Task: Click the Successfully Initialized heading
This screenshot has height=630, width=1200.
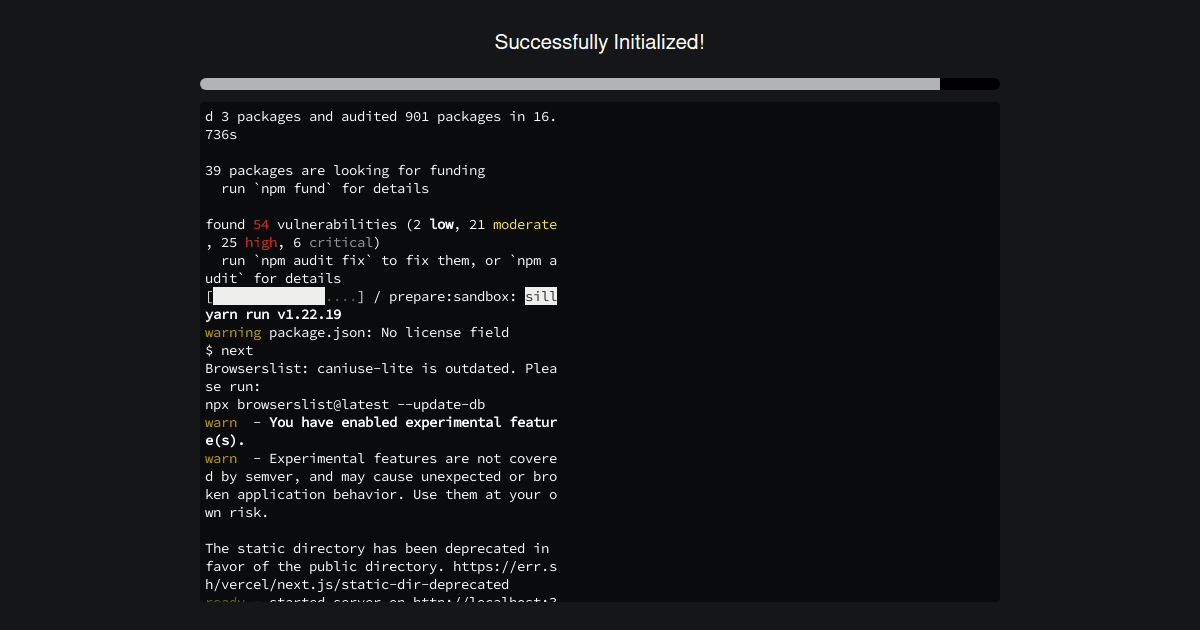Action: [x=599, y=42]
